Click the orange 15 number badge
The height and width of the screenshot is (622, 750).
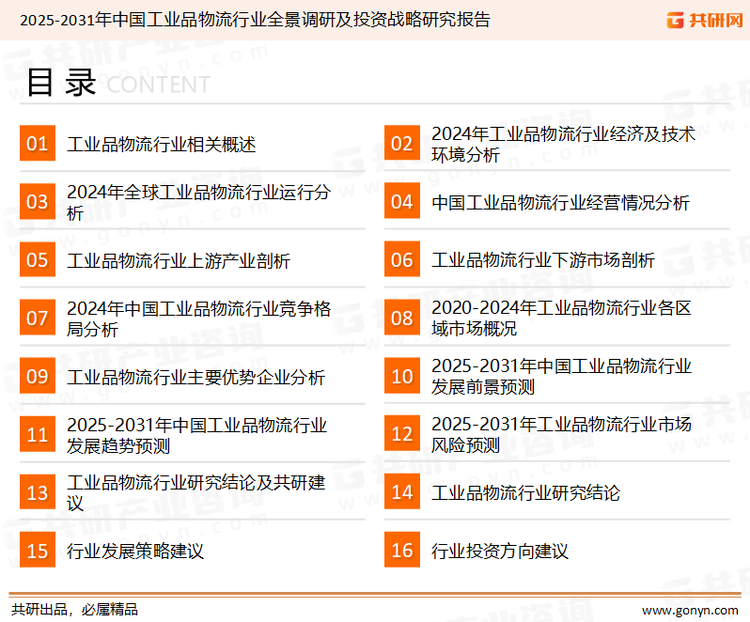(37, 550)
